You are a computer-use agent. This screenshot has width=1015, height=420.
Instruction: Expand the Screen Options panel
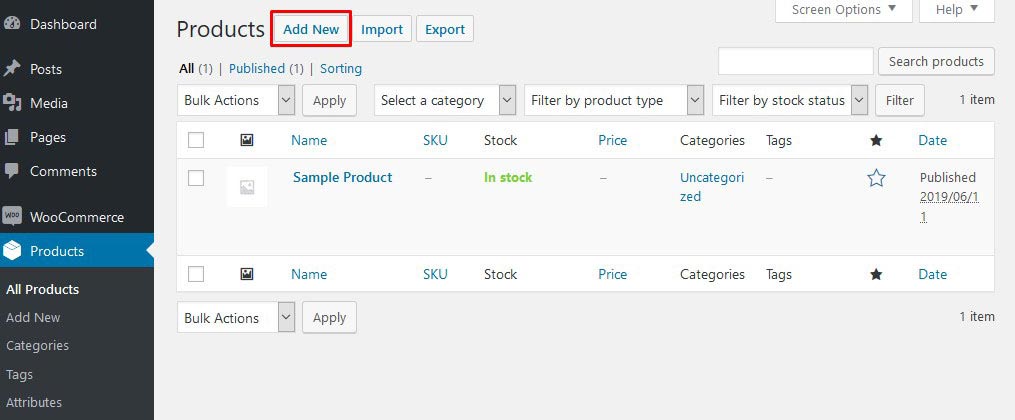tap(844, 10)
